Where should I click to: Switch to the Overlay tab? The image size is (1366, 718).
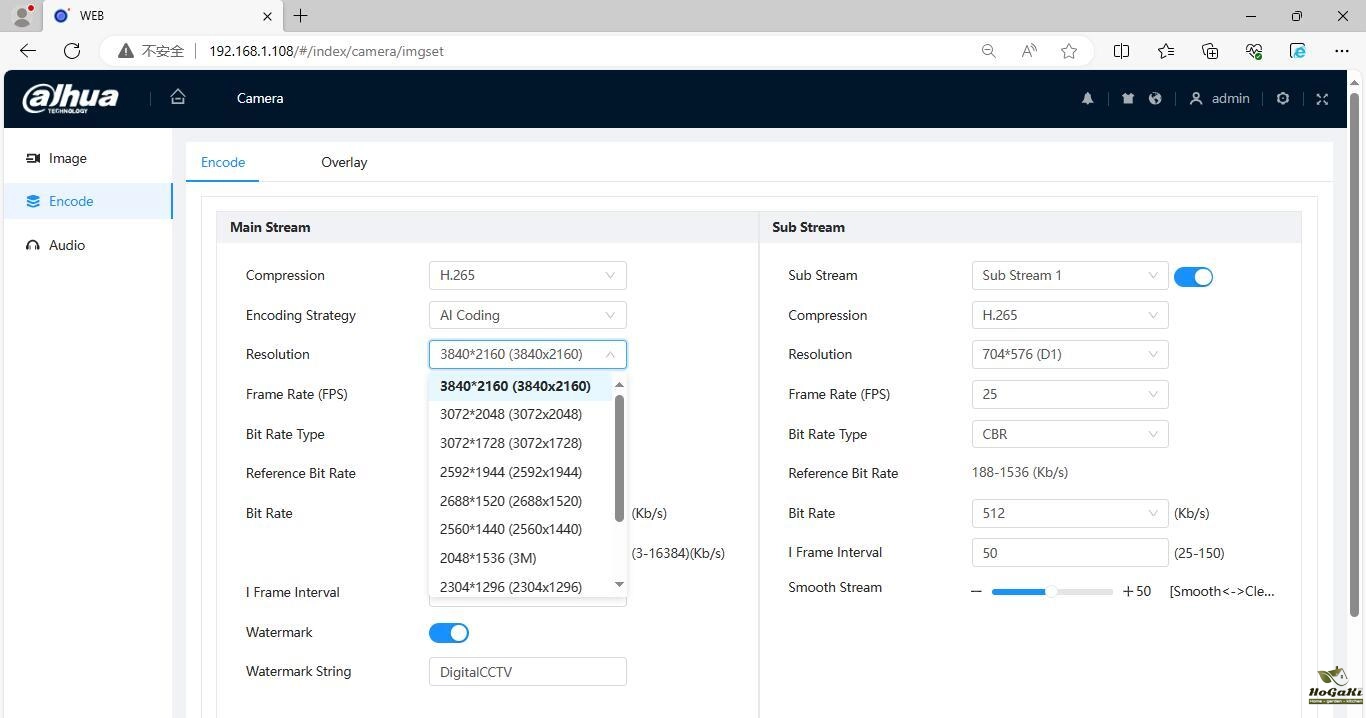point(344,162)
